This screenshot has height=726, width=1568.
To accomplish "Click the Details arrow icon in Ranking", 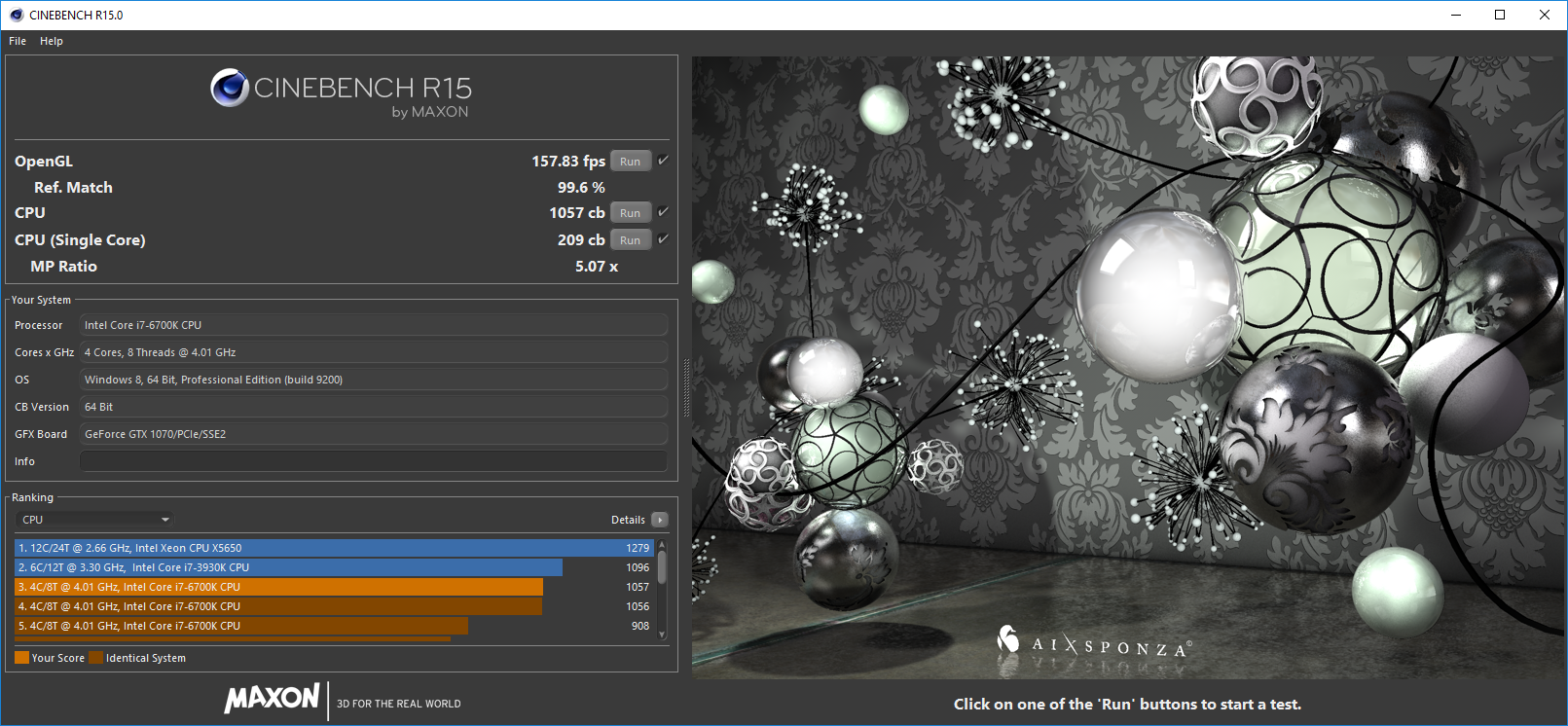I will click(660, 520).
